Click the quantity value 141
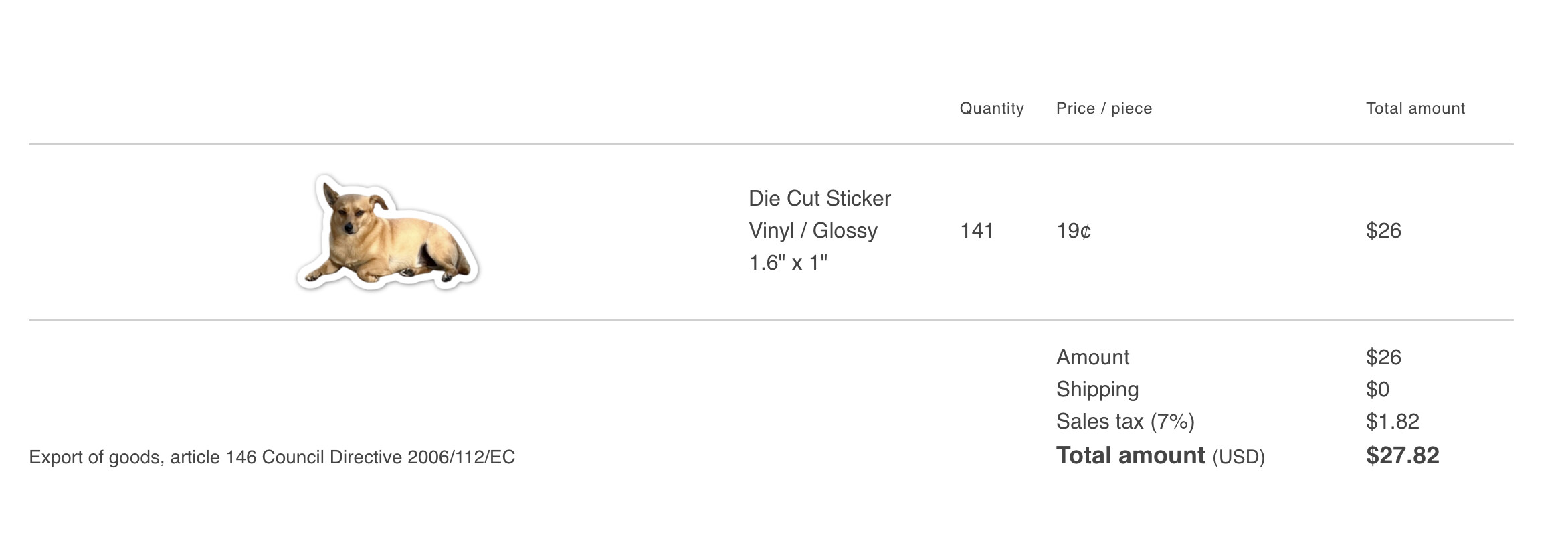The image size is (1568, 541). pyautogui.click(x=977, y=230)
